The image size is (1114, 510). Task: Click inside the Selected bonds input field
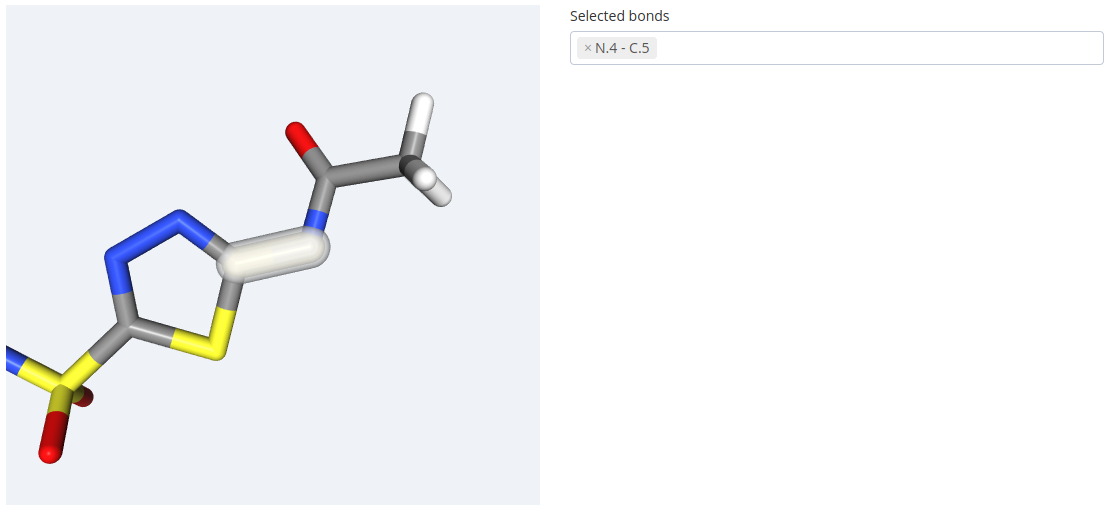click(x=836, y=48)
